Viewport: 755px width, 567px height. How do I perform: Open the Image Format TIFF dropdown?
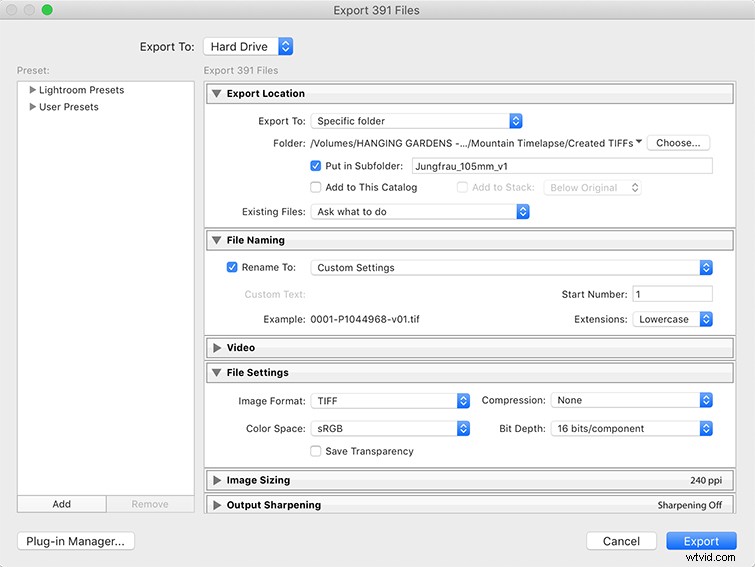coord(390,400)
